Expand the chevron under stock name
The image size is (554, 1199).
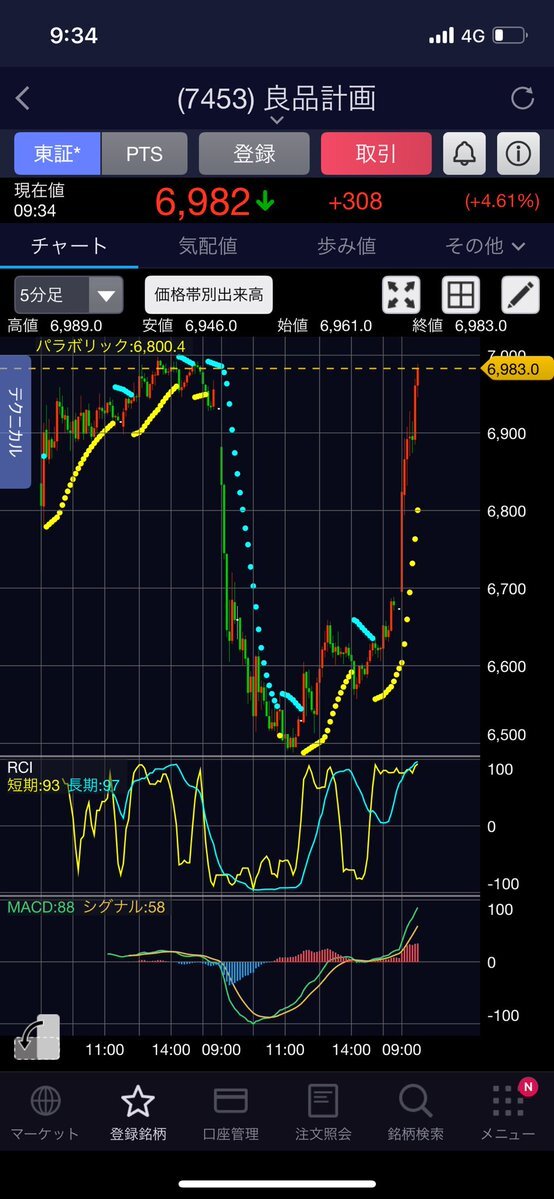[277, 120]
